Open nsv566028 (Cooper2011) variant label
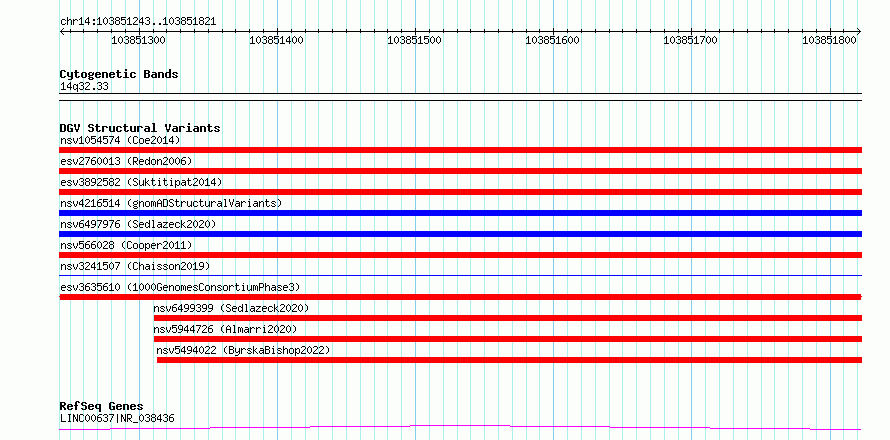 coord(126,245)
